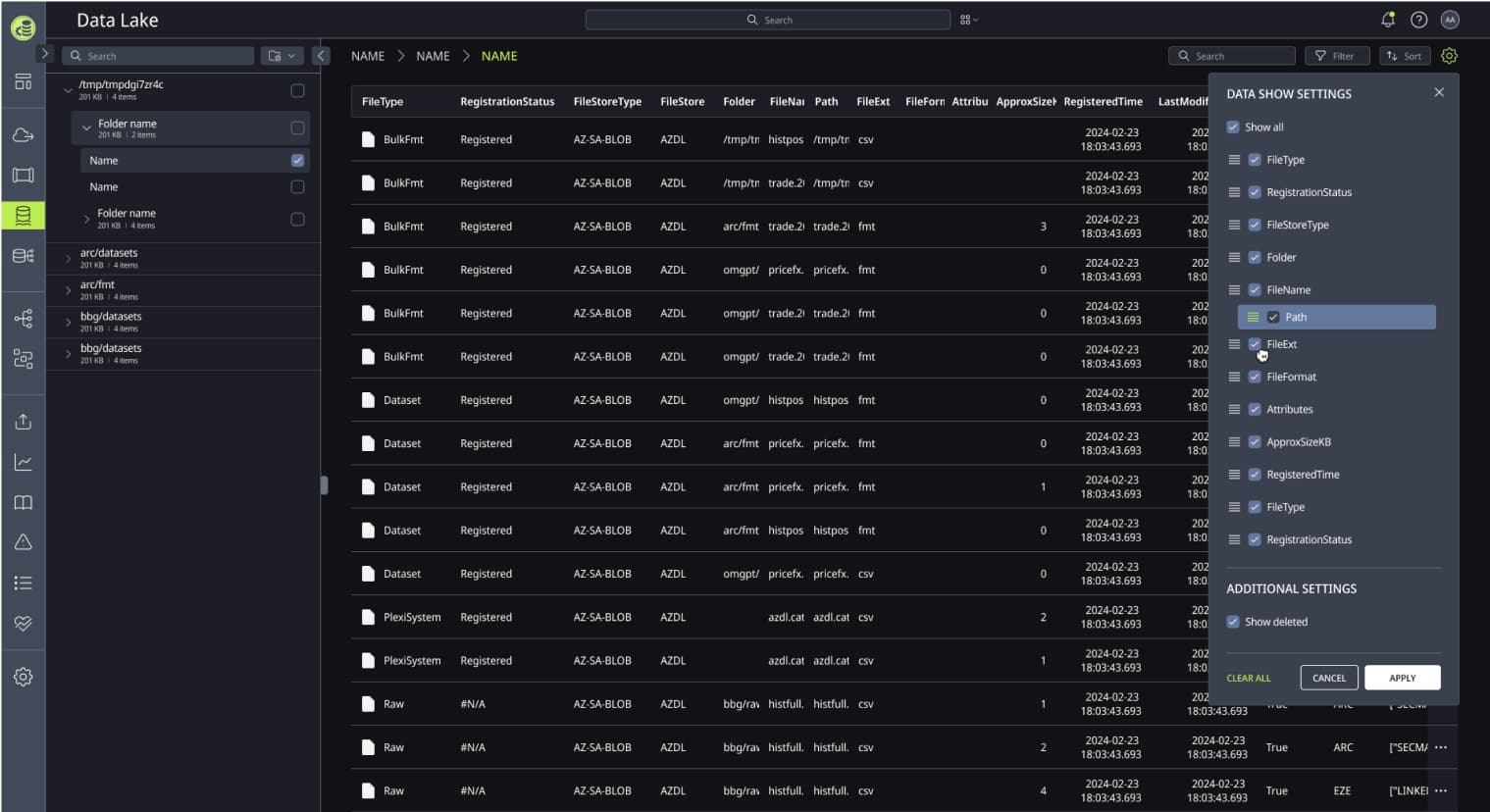Expand the Folder name node with 4 items
Image resolution: width=1490 pixels, height=812 pixels.
click(x=86, y=219)
